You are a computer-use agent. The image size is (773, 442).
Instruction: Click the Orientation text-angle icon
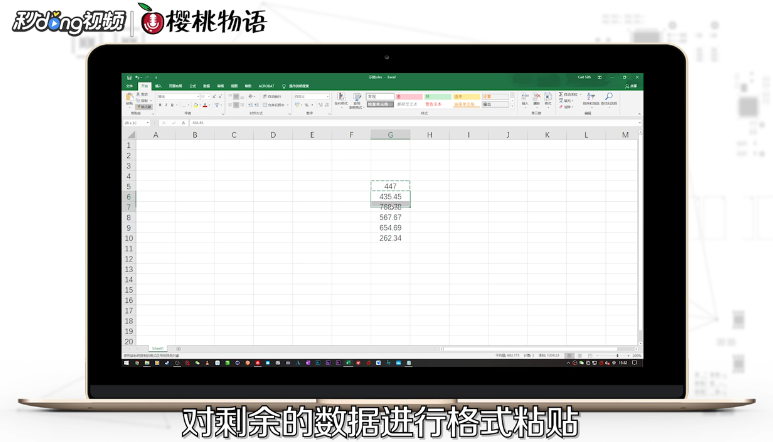tap(250, 97)
